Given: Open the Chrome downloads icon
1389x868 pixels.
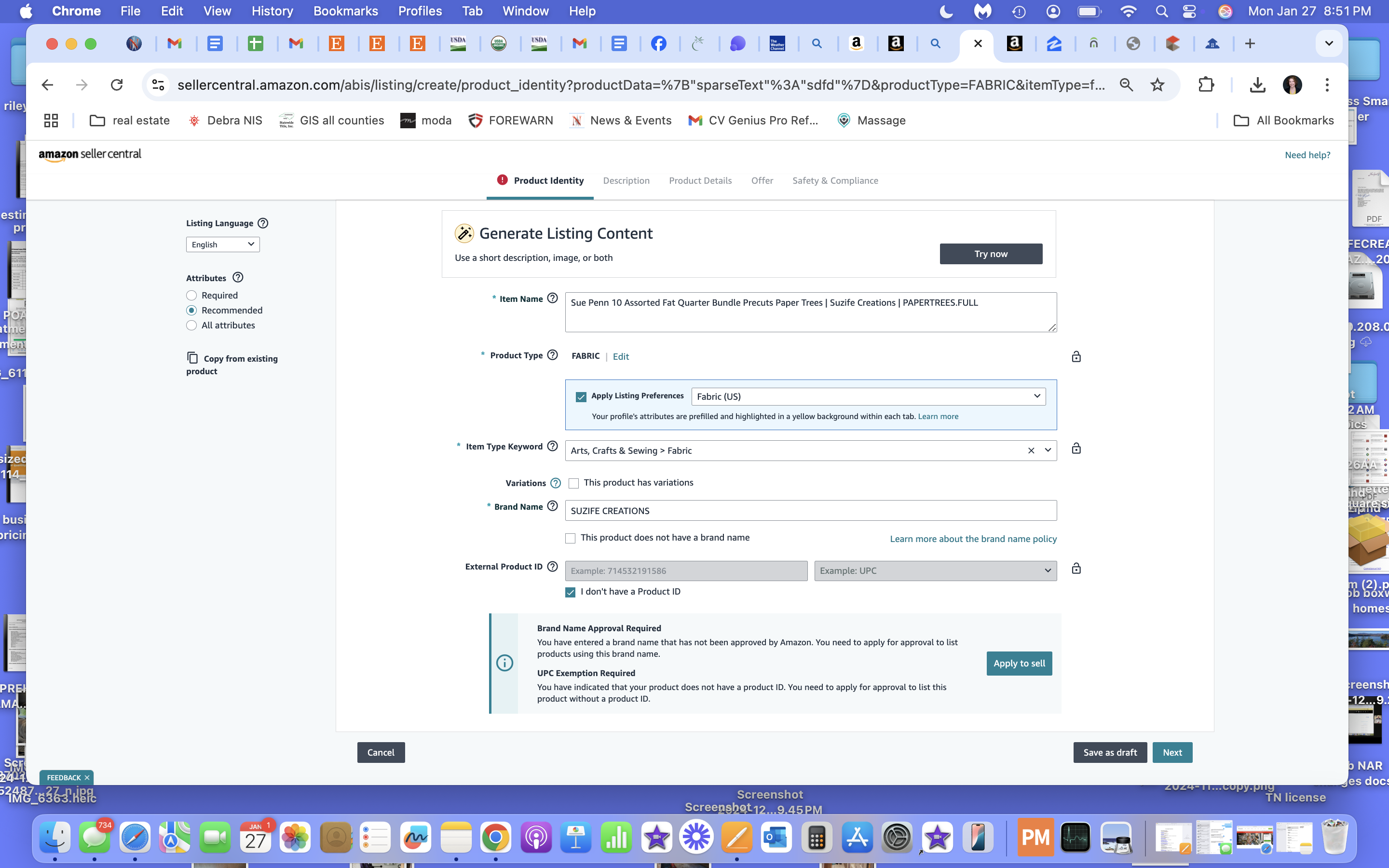Looking at the screenshot, I should 1257,85.
